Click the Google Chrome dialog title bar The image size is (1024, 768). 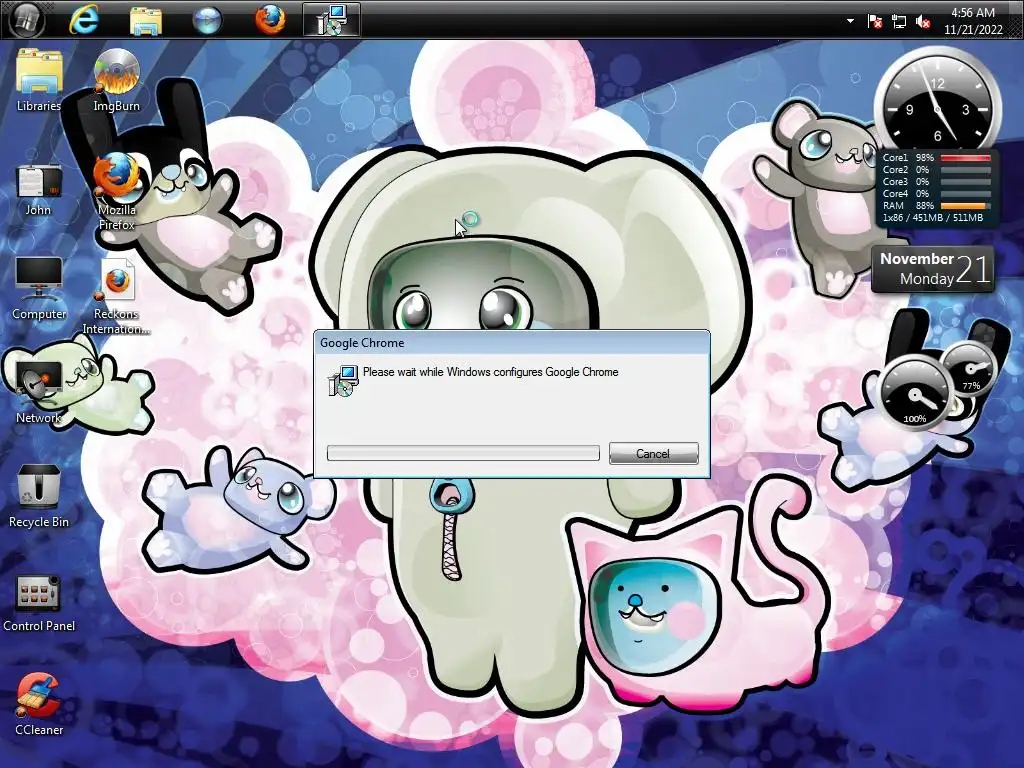tap(512, 343)
